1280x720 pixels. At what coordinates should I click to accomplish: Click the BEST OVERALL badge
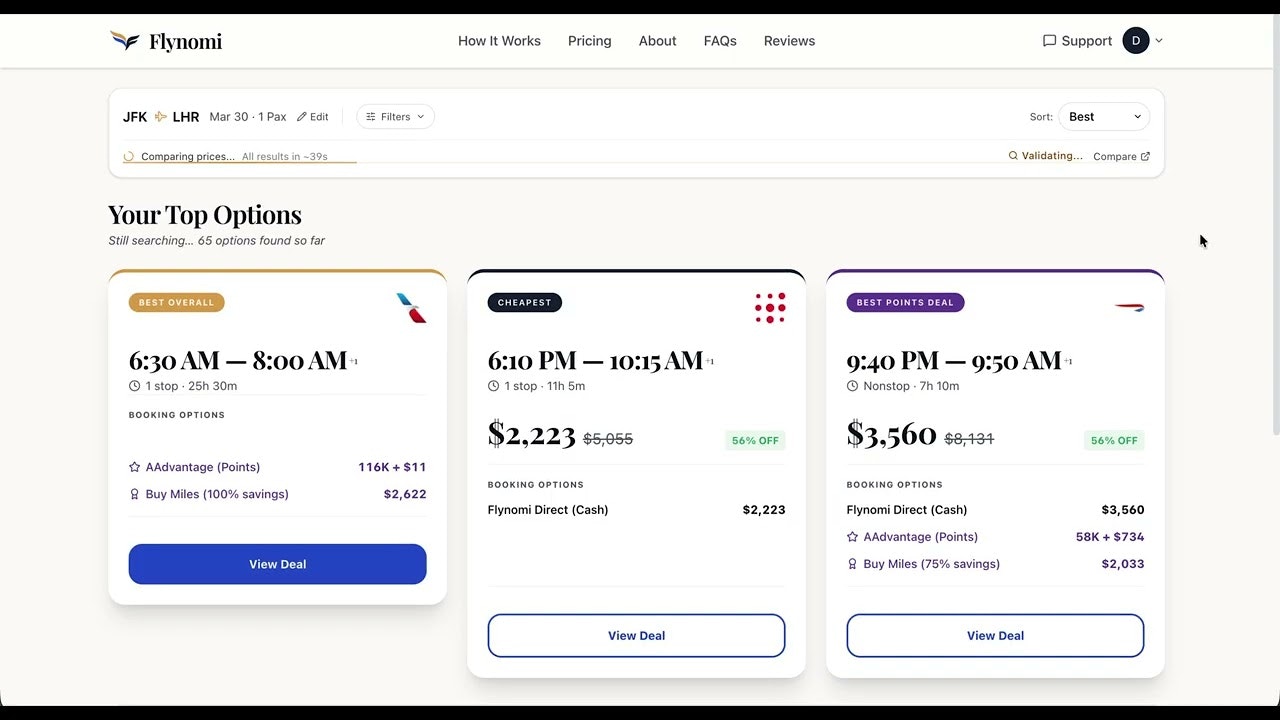click(177, 303)
